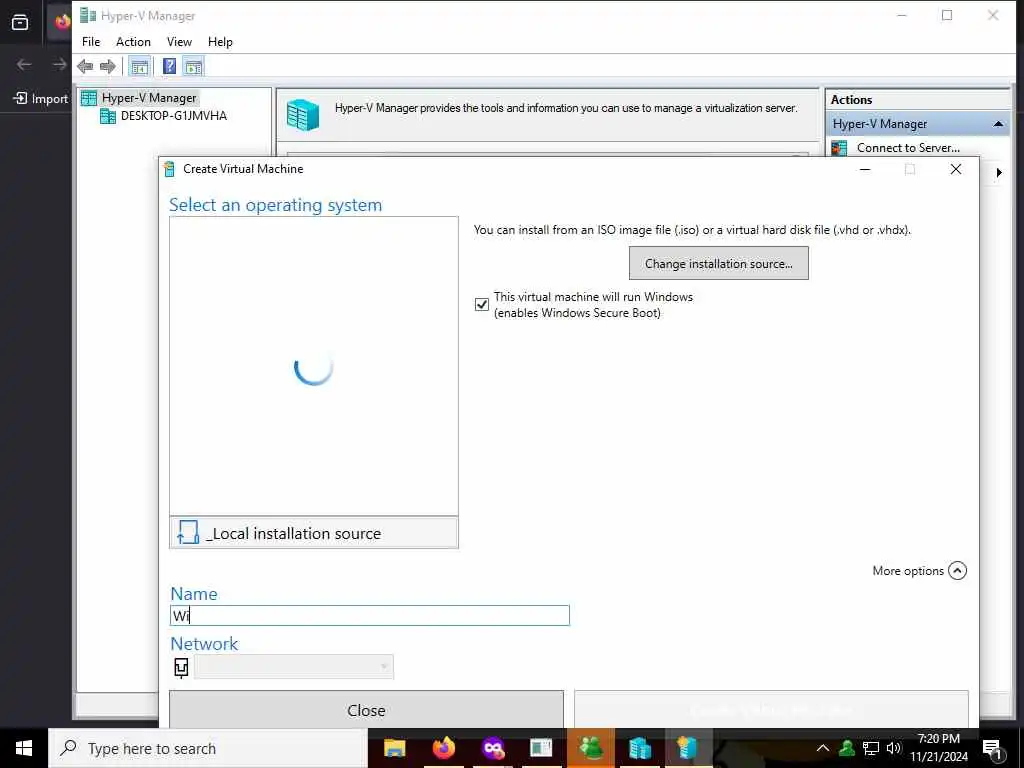Click Change installation source button

[x=718, y=263]
